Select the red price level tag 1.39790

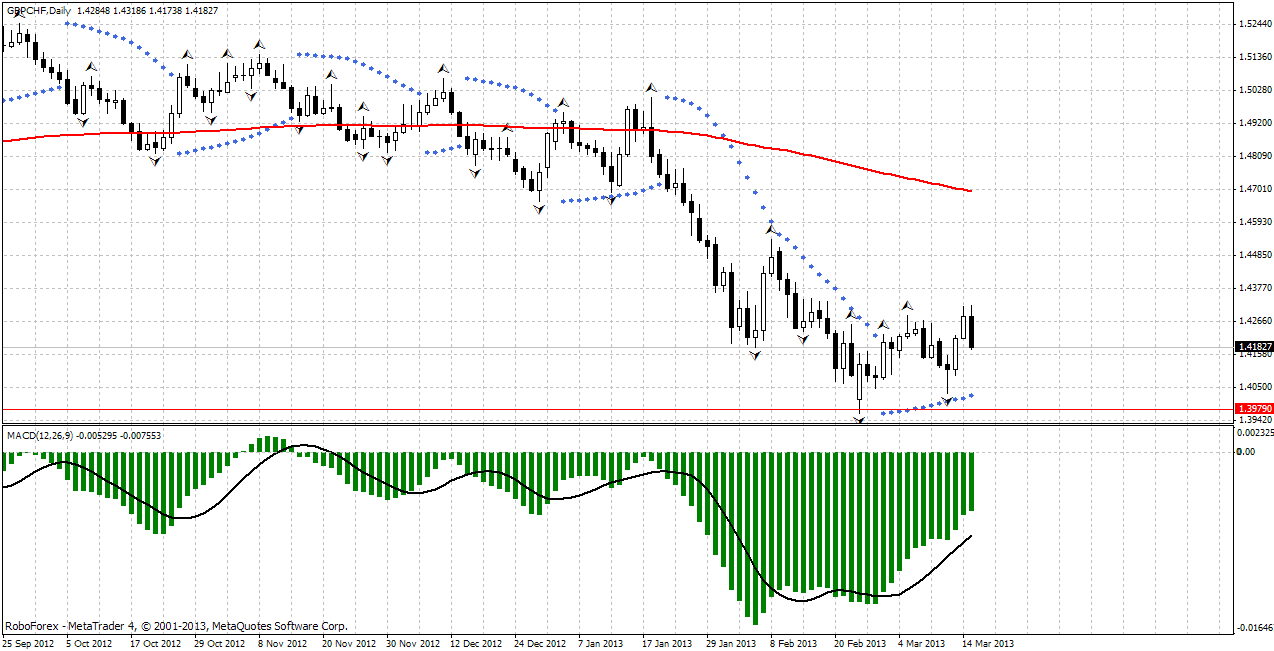1253,409
